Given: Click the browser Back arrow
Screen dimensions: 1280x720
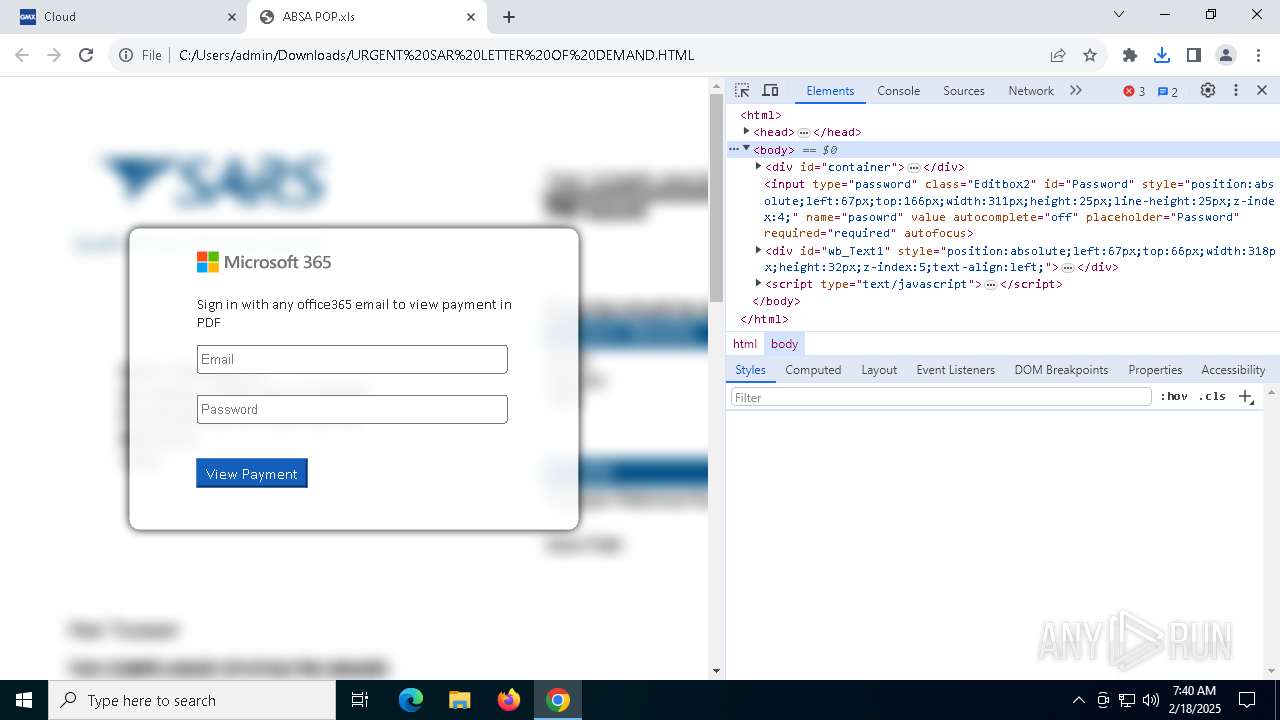Looking at the screenshot, I should 22,55.
